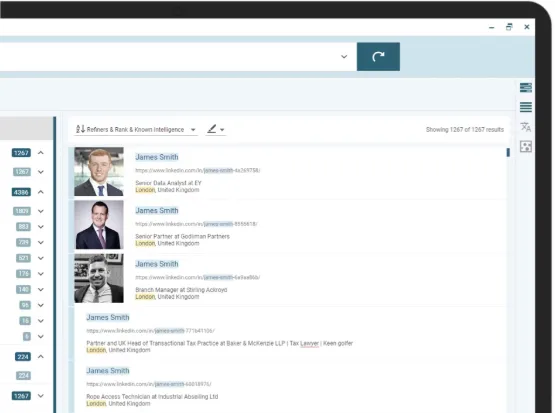Image resolution: width=555 pixels, height=413 pixels.
Task: Open James Smith Rope Access Technician result
Action: click(x=108, y=371)
